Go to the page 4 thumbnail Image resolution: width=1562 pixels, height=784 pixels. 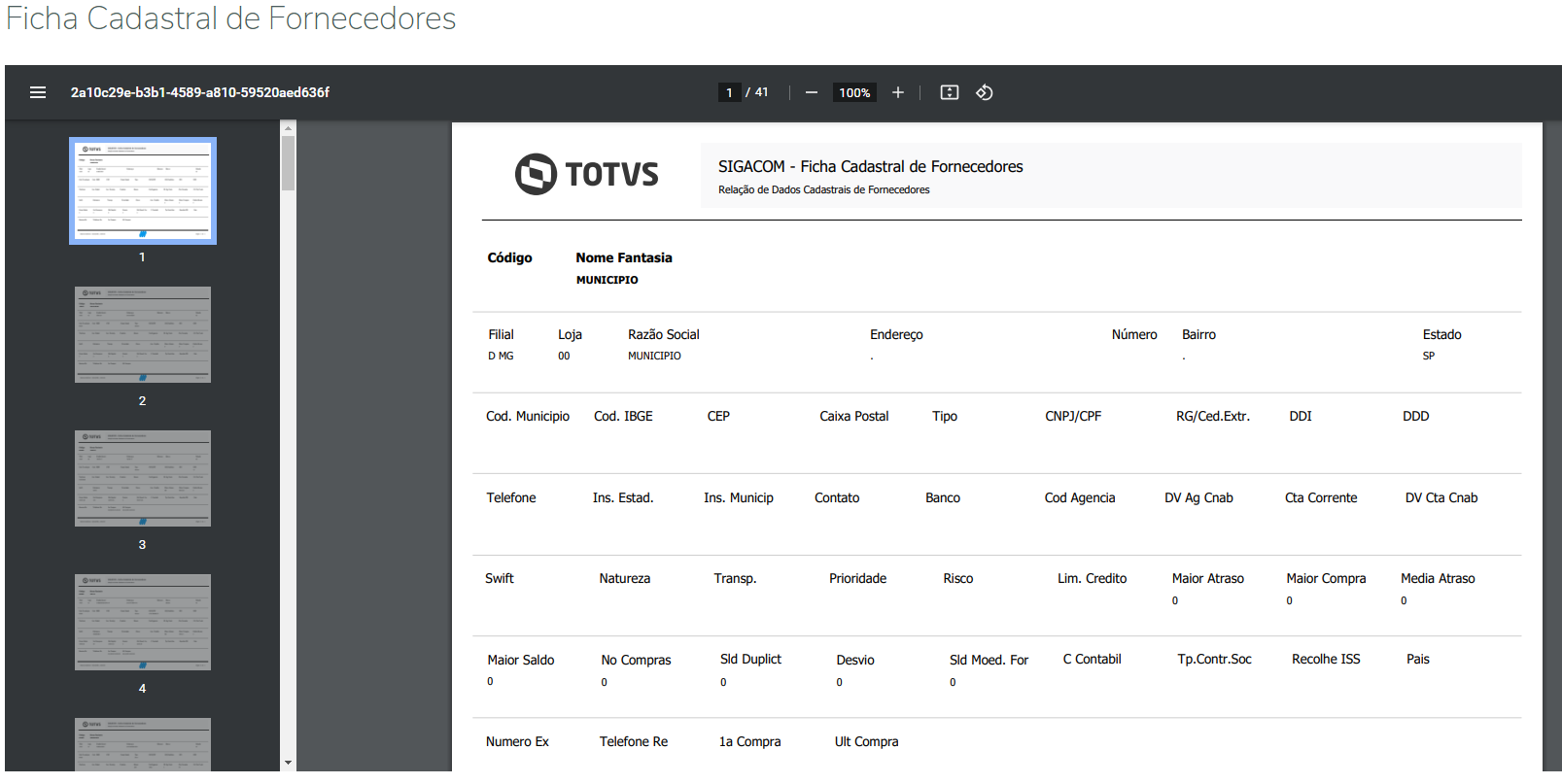[x=143, y=622]
